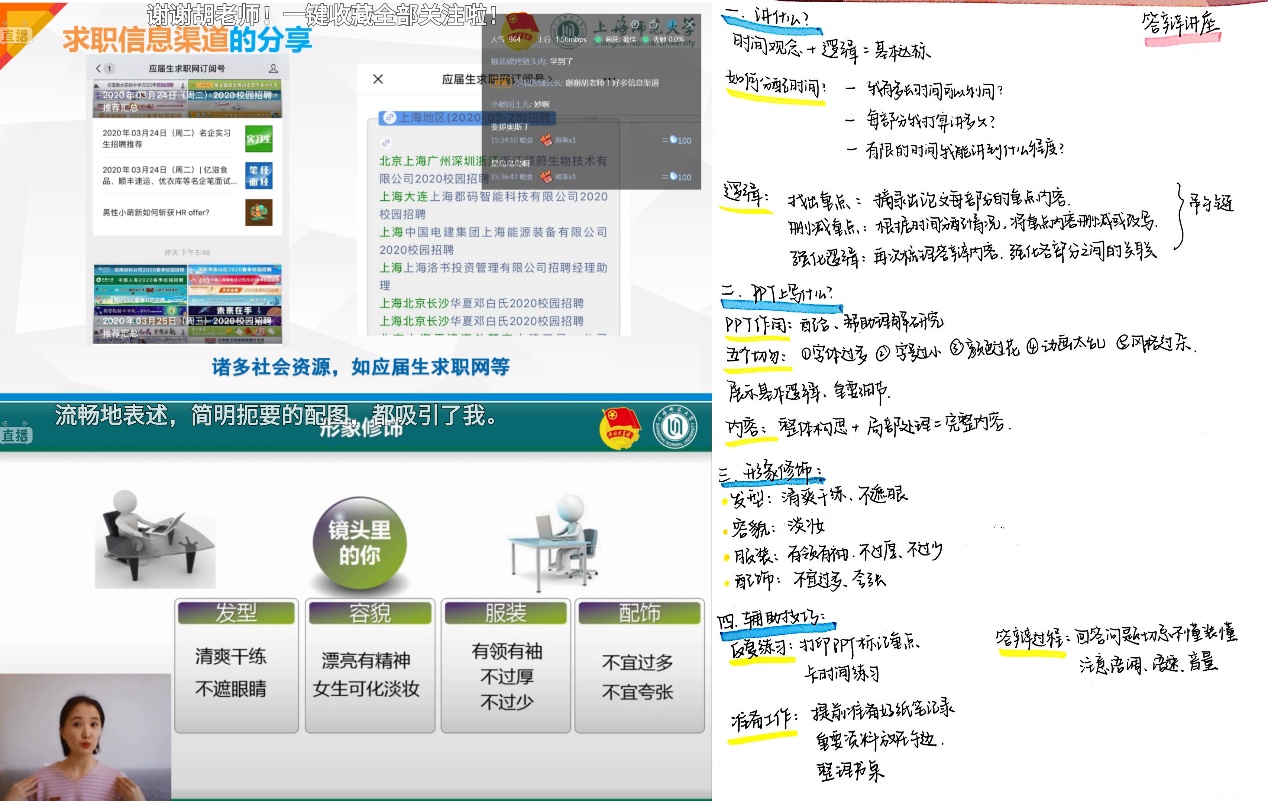This screenshot has width=1268, height=801.
Task: Click the 直播 badge on top slide
Action: coord(15,35)
